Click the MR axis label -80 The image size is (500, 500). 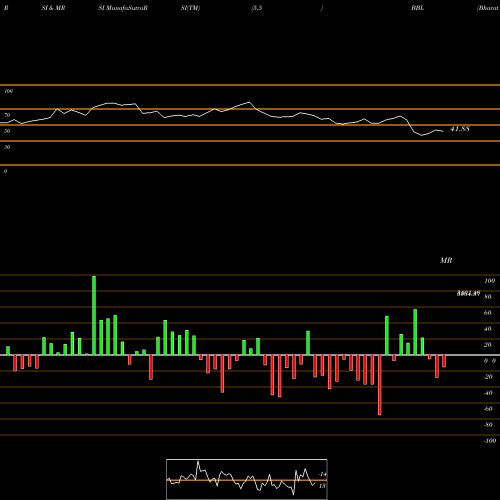click(488, 425)
